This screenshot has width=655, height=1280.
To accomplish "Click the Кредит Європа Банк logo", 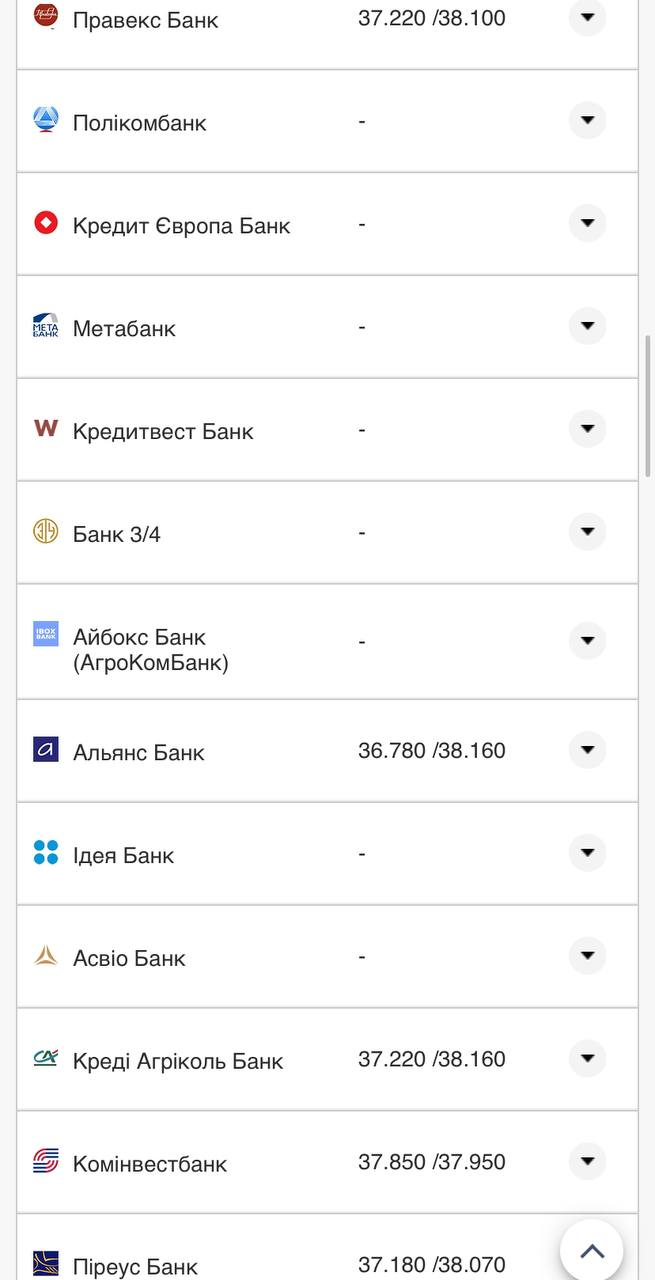I will 46,223.
